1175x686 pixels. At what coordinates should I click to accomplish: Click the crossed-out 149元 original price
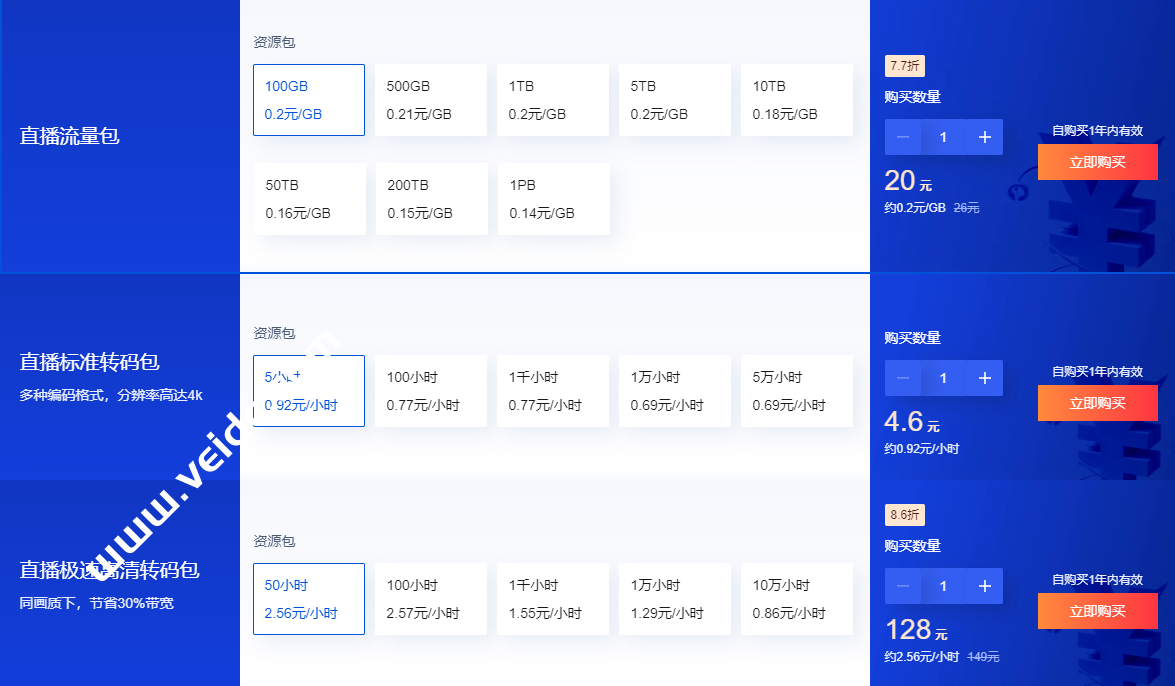click(x=983, y=657)
